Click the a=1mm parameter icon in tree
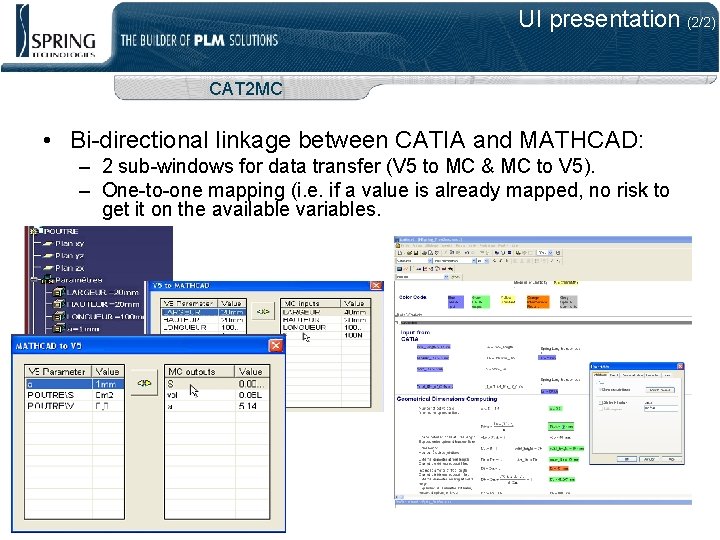The image size is (720, 540). point(58,328)
